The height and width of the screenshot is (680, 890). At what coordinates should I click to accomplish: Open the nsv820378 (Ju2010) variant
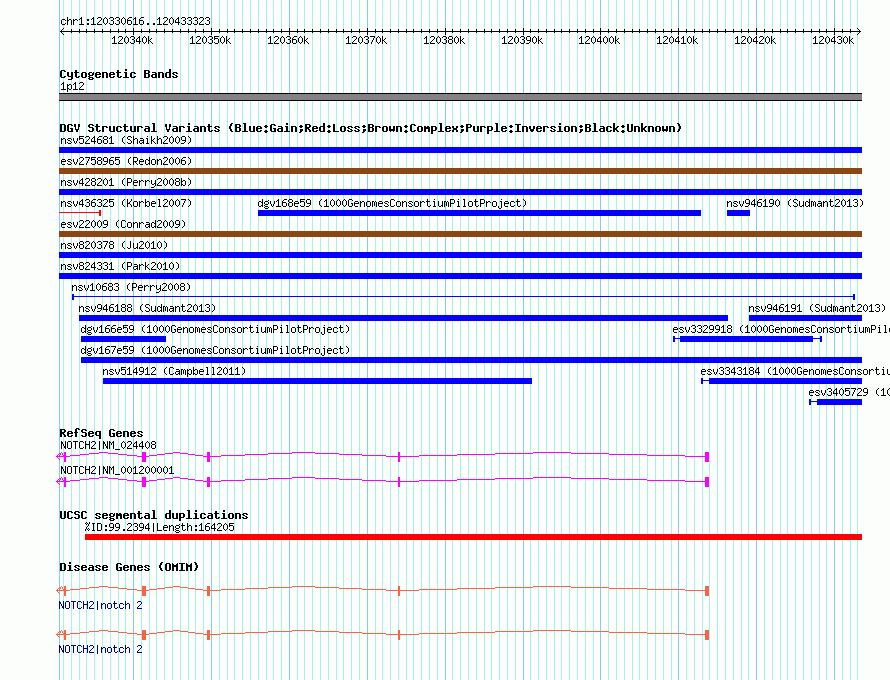114,245
